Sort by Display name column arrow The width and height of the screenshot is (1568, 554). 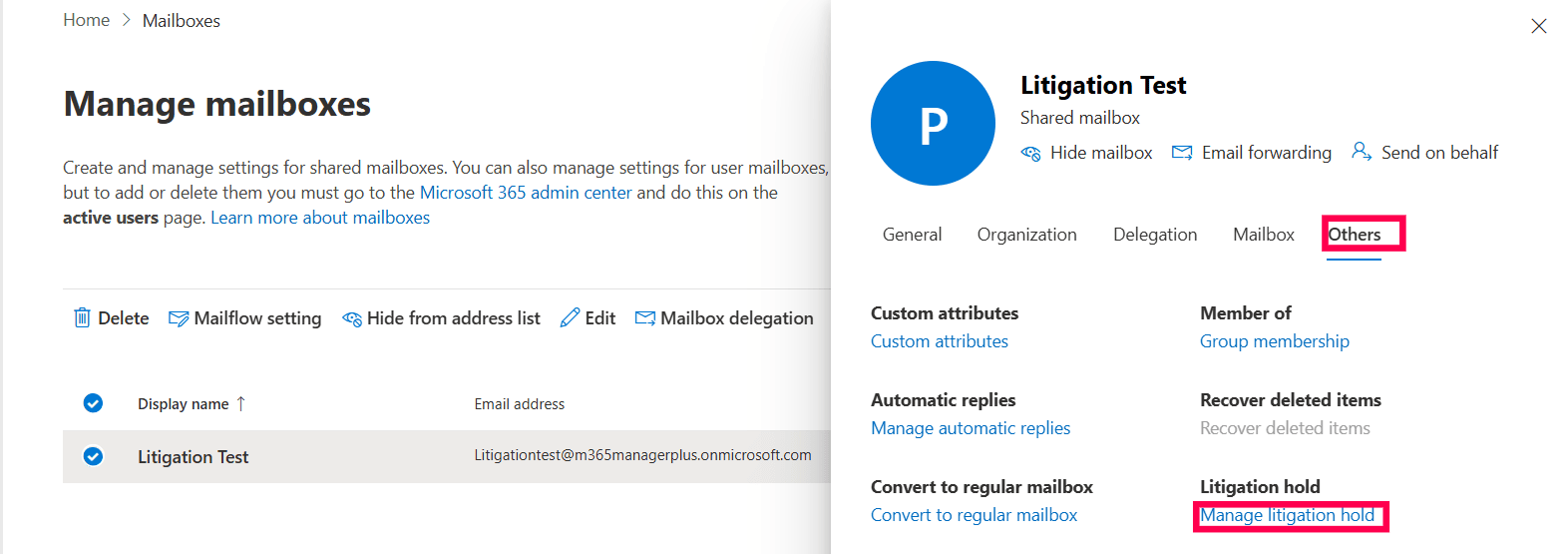pyautogui.click(x=240, y=403)
